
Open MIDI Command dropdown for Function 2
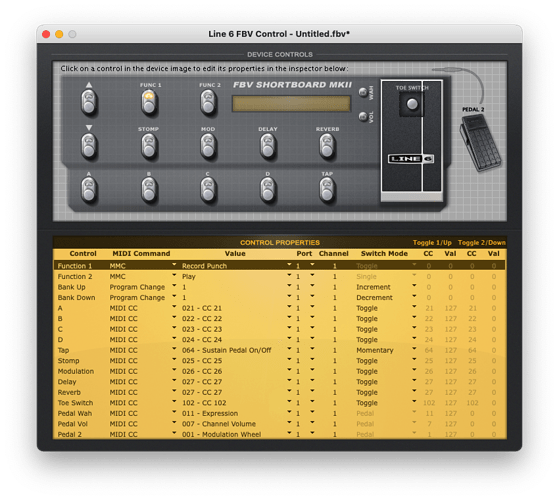click(174, 275)
